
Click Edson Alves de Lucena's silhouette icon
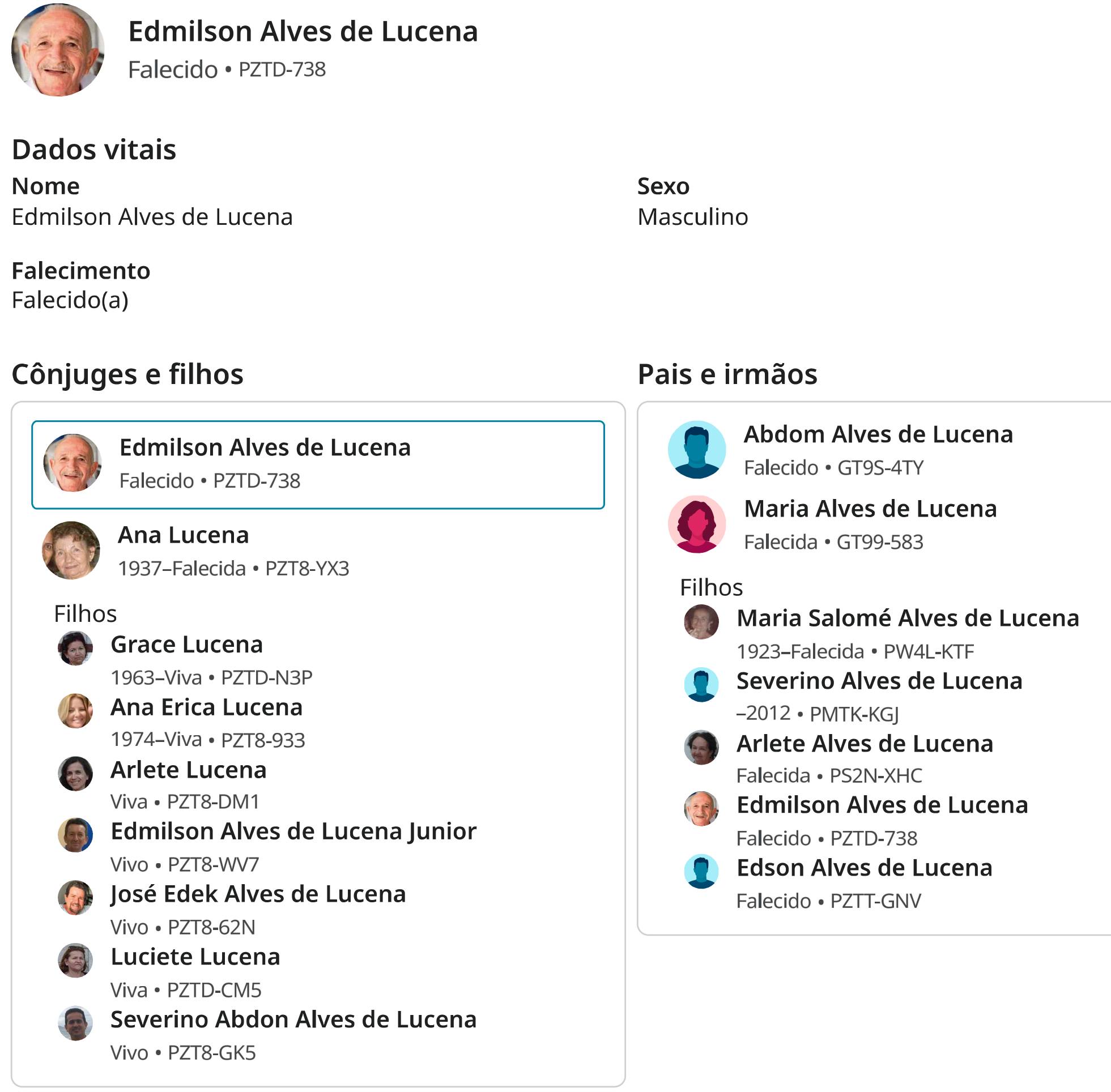click(701, 871)
